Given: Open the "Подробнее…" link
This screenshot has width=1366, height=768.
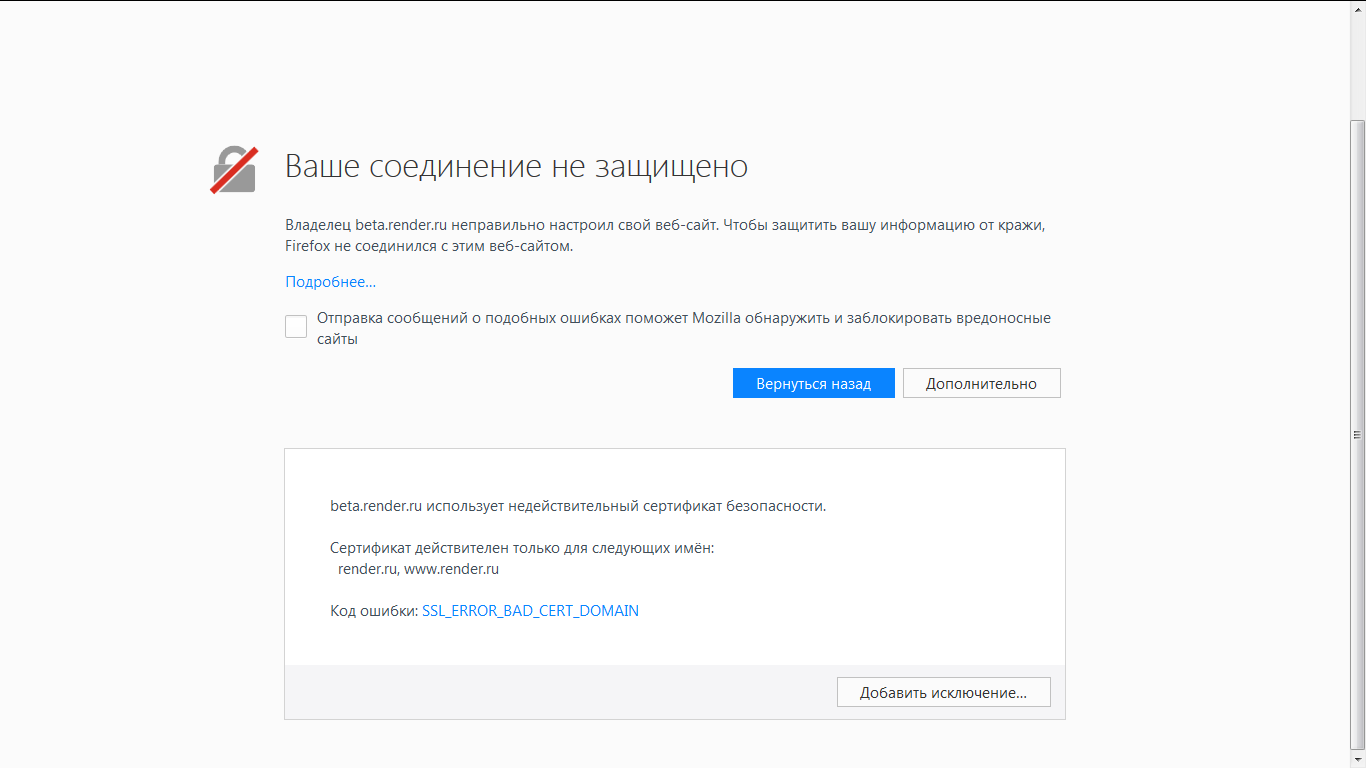Looking at the screenshot, I should pos(330,282).
